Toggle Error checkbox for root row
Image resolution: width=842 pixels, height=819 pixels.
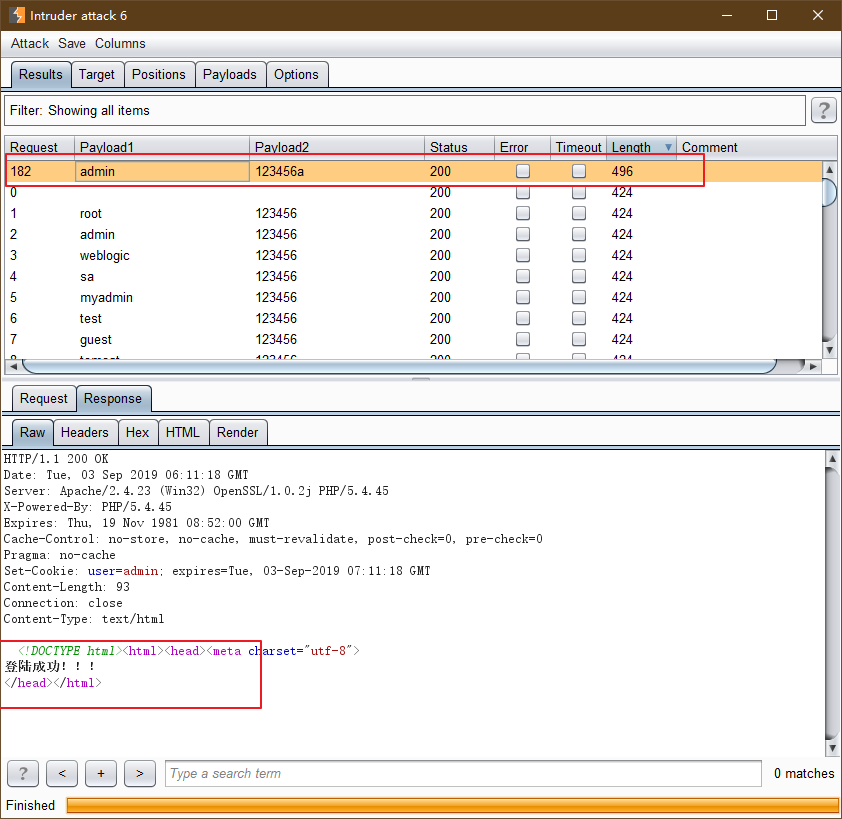[523, 213]
